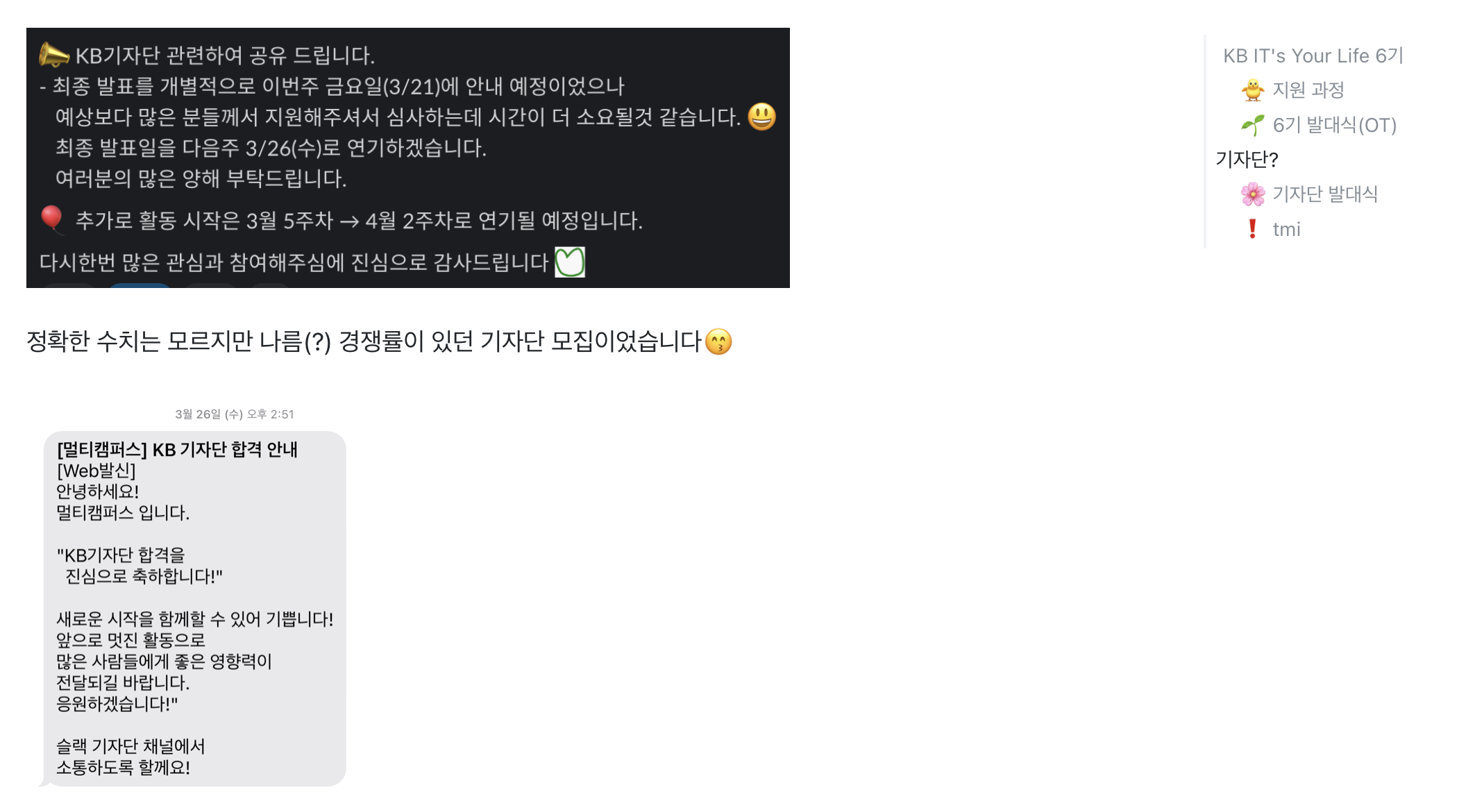Image resolution: width=1466 pixels, height=812 pixels.
Task: Click the pink blossom emoji in outline
Action: 1253,194
